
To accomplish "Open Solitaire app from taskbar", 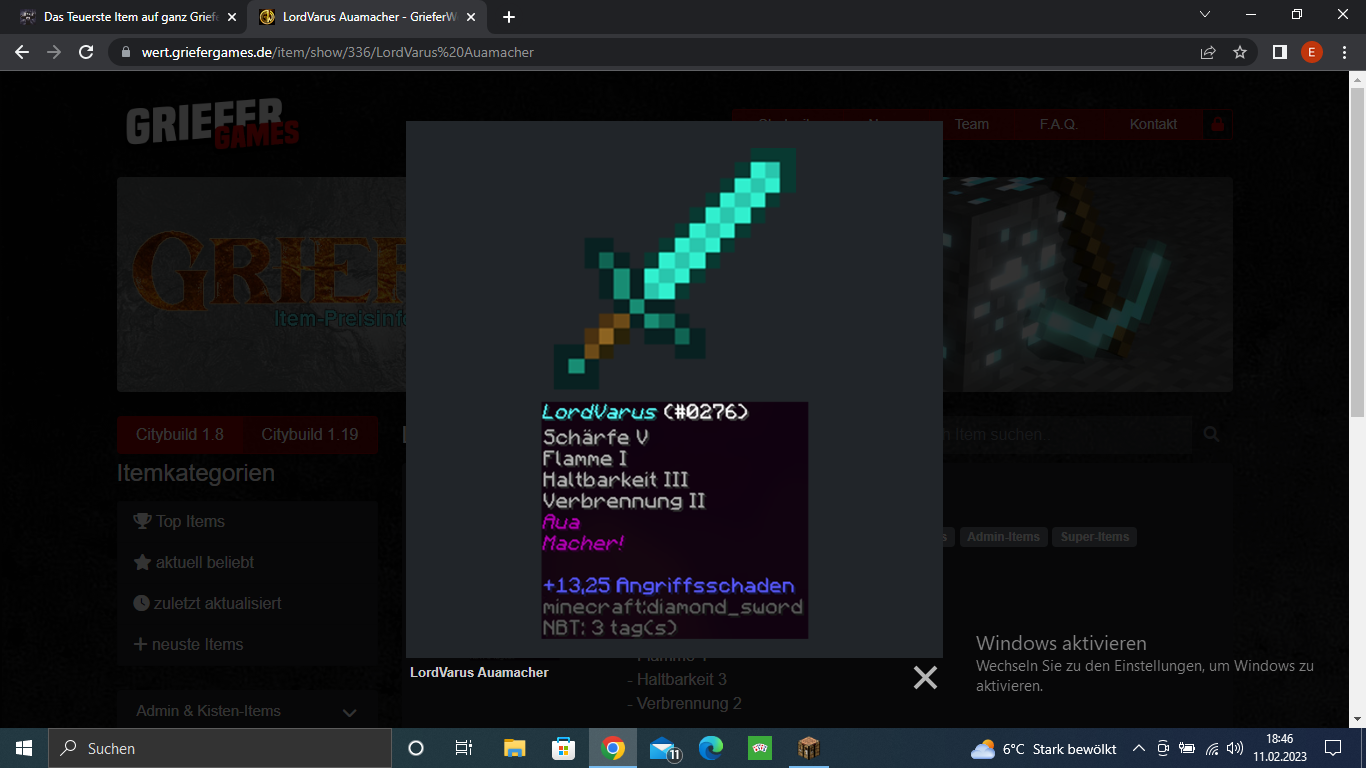I will click(x=760, y=748).
